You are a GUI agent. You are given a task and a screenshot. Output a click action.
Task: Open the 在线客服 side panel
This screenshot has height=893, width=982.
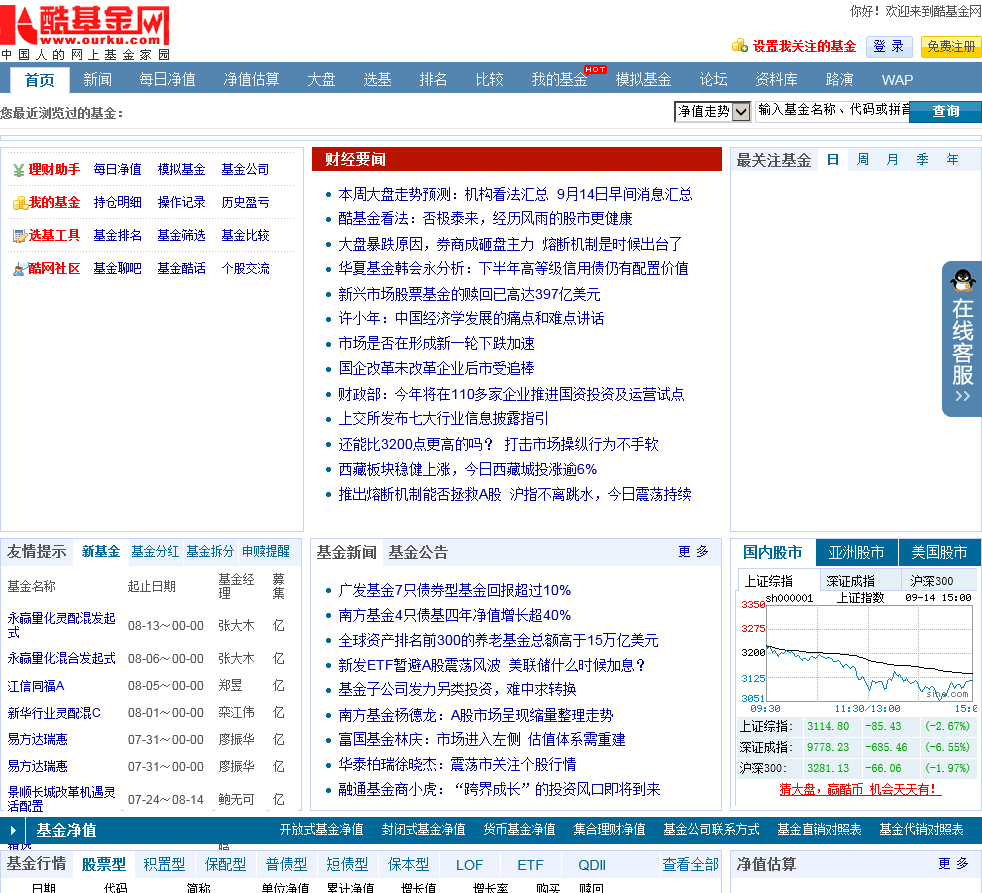click(963, 339)
